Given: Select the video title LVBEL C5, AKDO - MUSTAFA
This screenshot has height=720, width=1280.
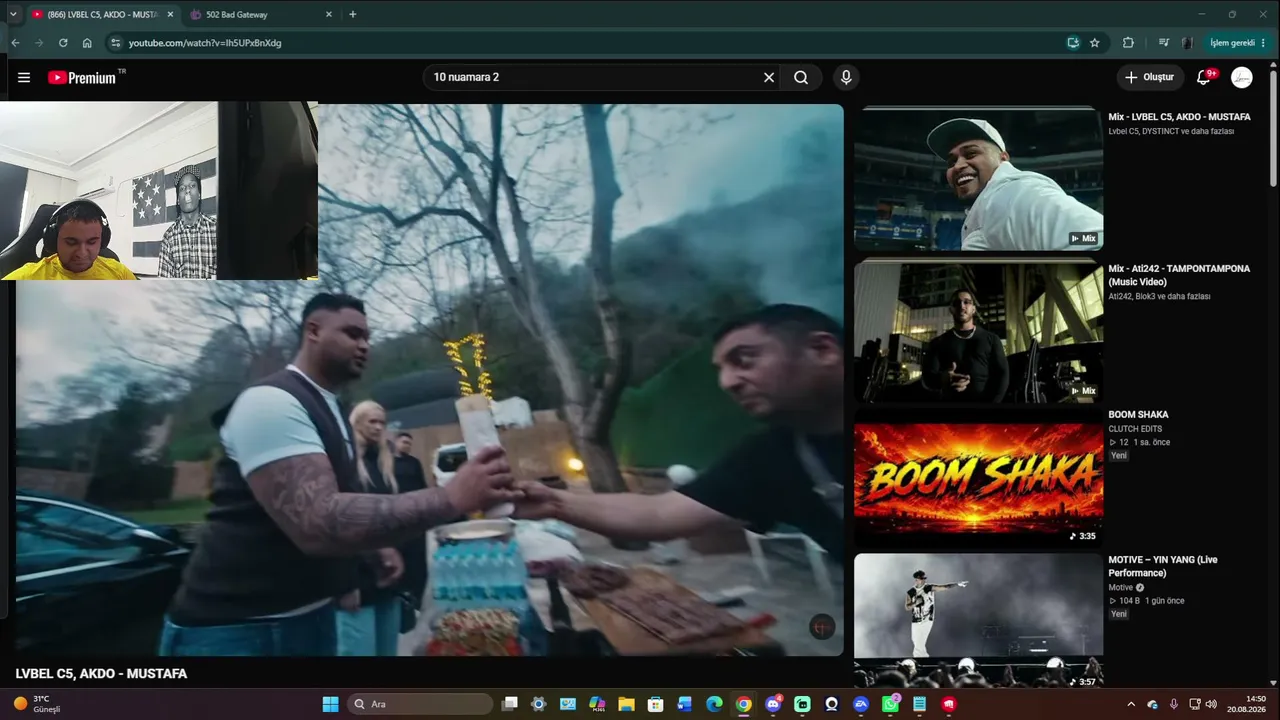Looking at the screenshot, I should 101,674.
